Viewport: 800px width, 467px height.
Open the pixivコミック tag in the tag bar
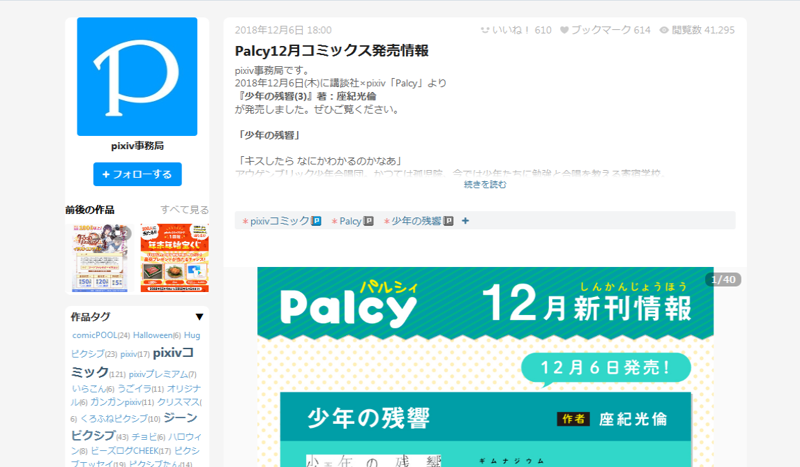pyautogui.click(x=280, y=221)
